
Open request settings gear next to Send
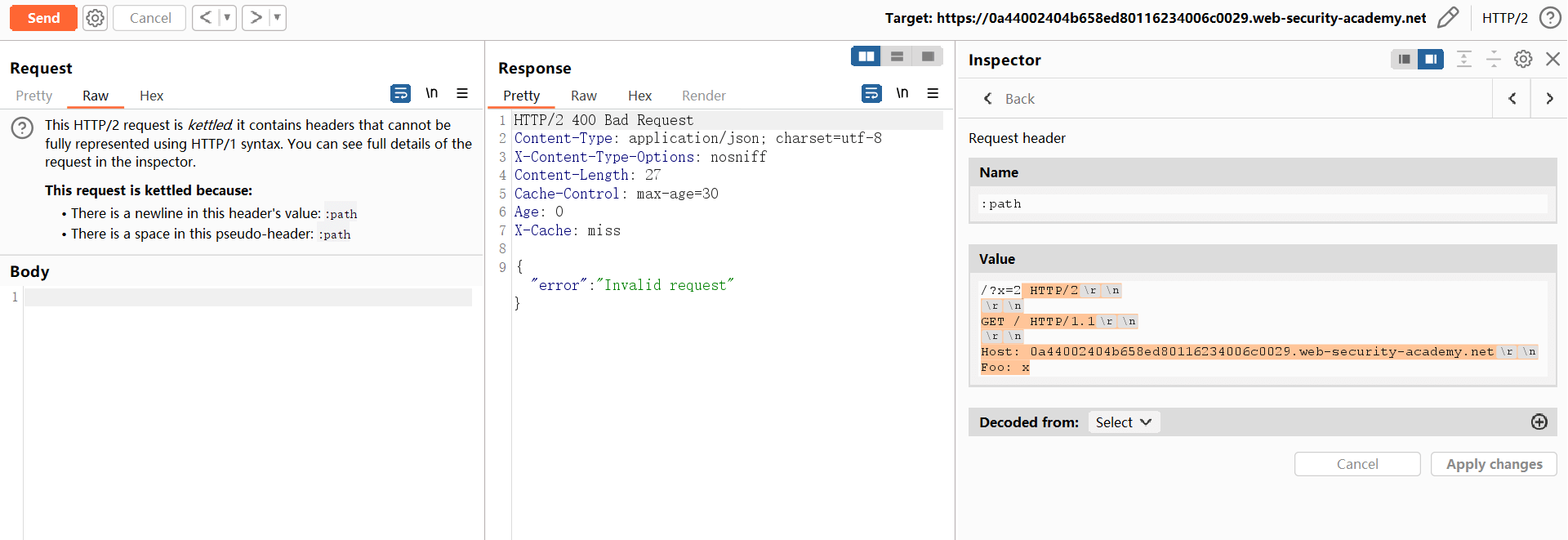(96, 18)
